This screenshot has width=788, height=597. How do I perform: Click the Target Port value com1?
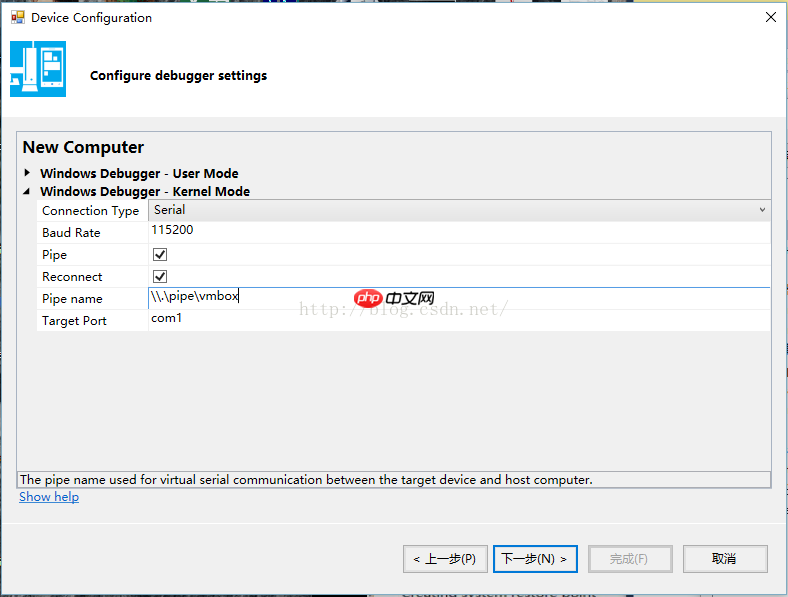pos(166,318)
